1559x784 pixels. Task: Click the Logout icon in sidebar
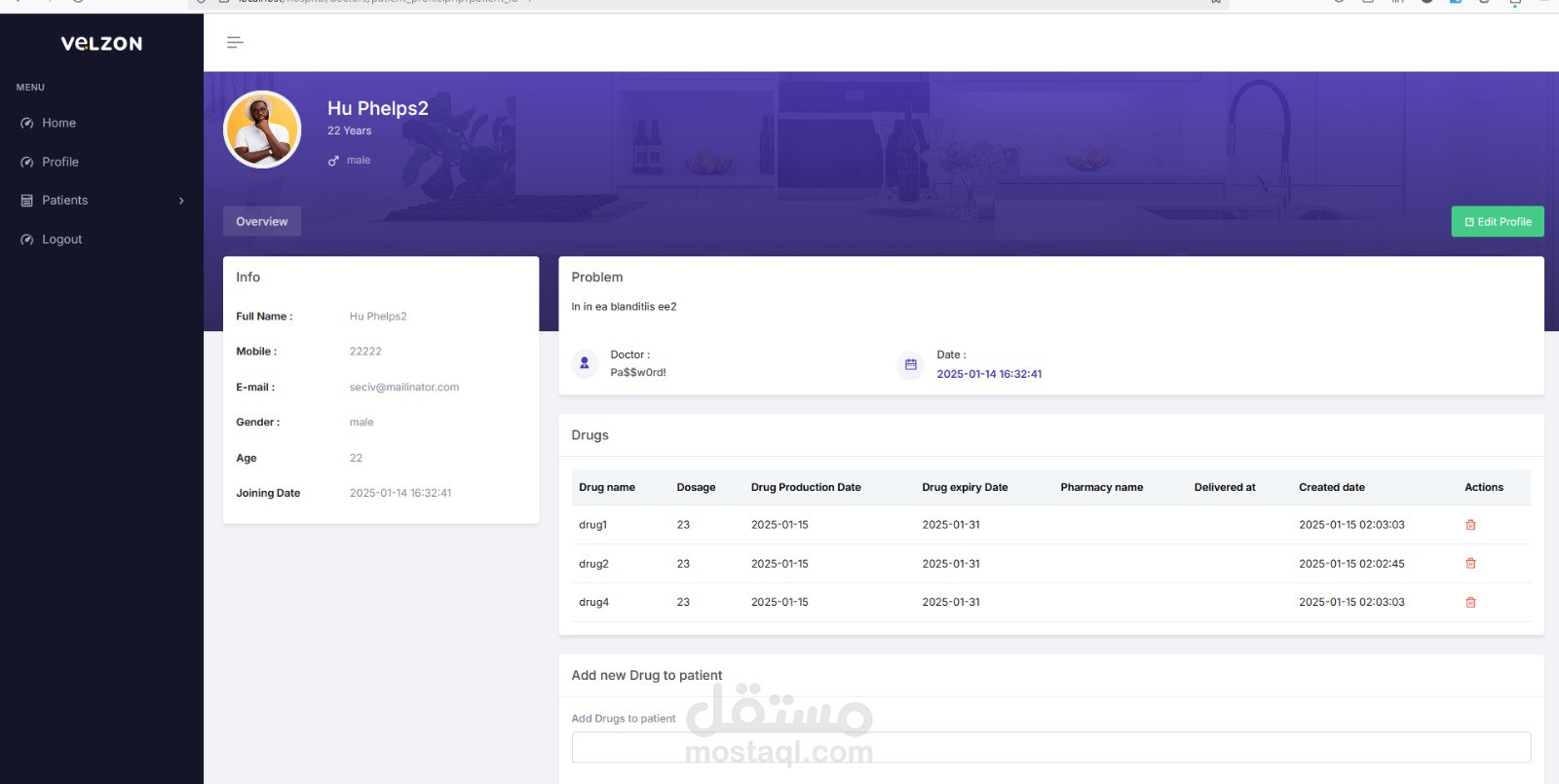click(x=27, y=240)
